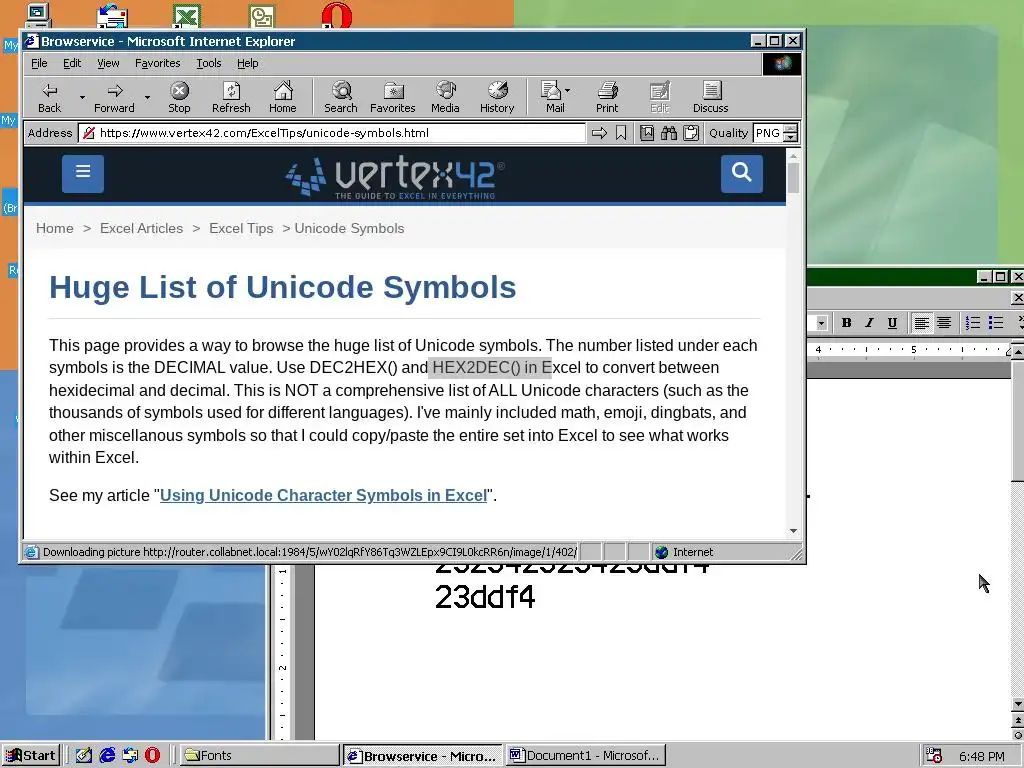Image resolution: width=1024 pixels, height=768 pixels.
Task: Open the Discuss toolbar button
Action: (x=711, y=97)
